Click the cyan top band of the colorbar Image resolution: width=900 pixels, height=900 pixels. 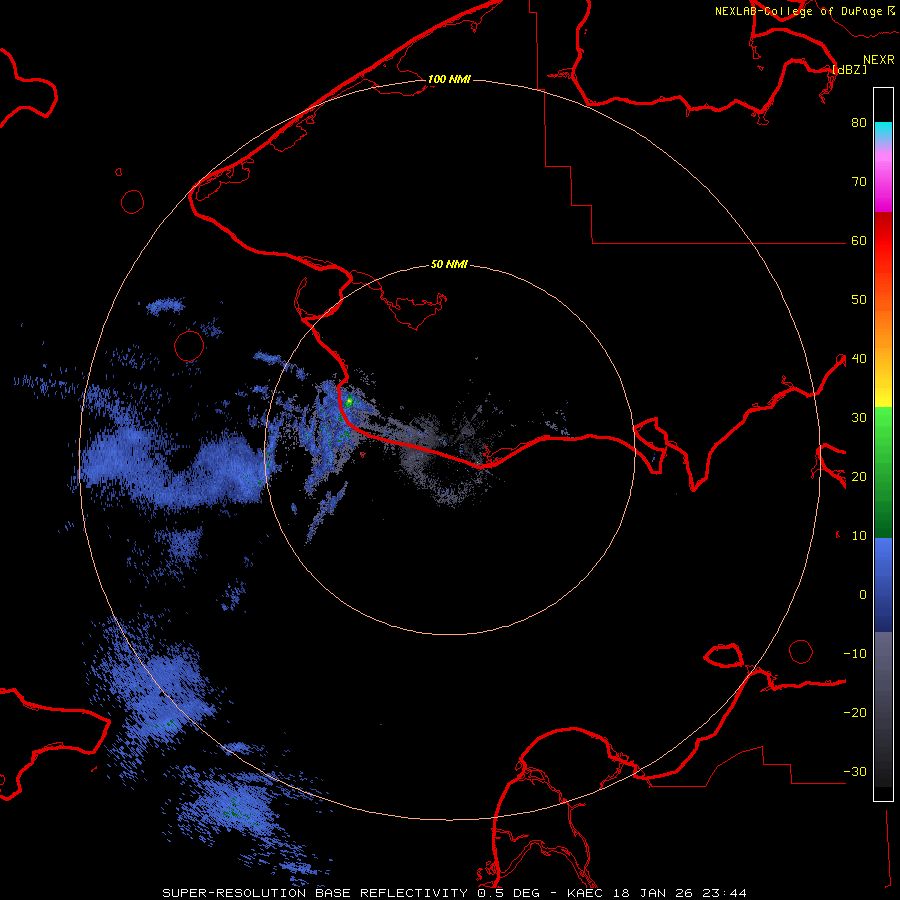pos(883,131)
